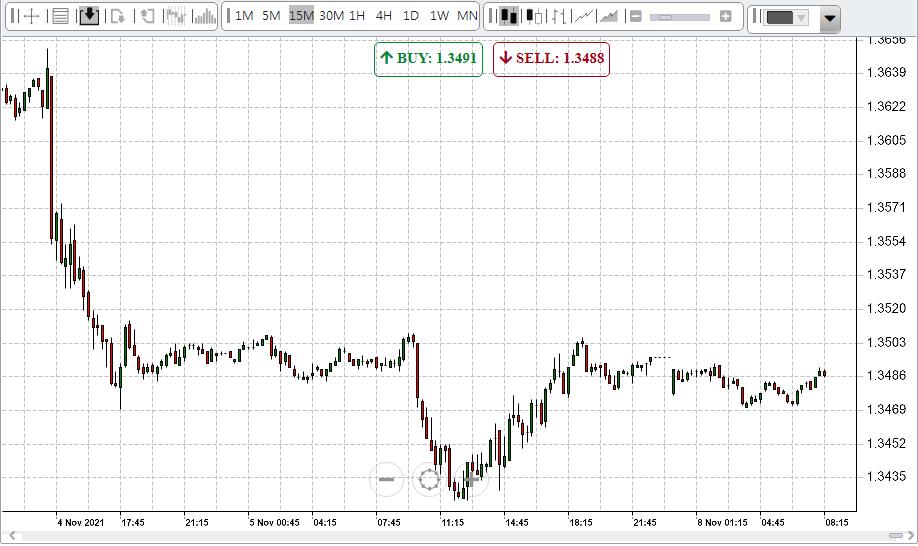Click the chart-type toolbar drag handle
The height and width of the screenshot is (546, 918).
click(x=491, y=16)
